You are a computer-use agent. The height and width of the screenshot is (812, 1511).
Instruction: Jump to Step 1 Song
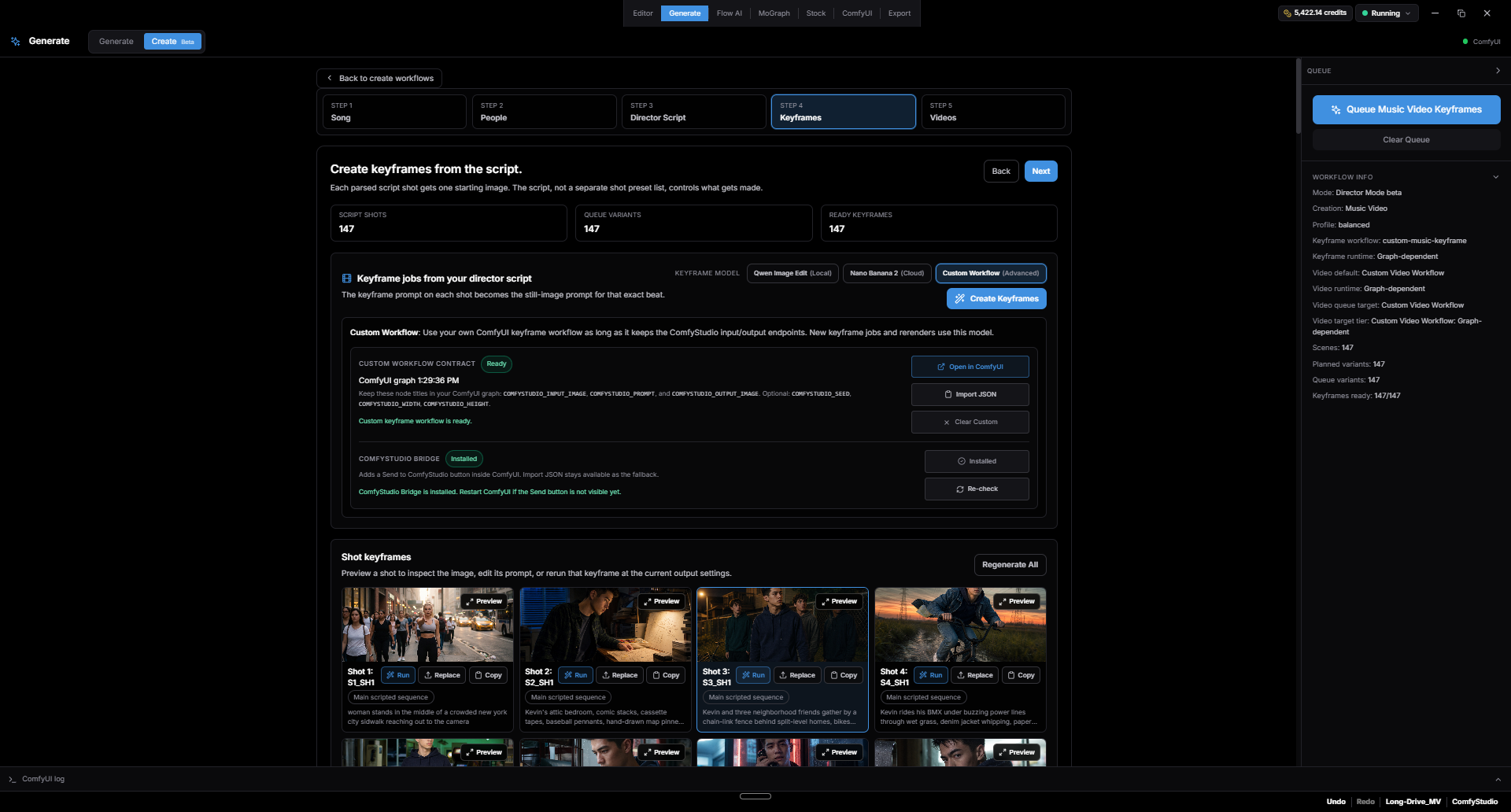(394, 112)
